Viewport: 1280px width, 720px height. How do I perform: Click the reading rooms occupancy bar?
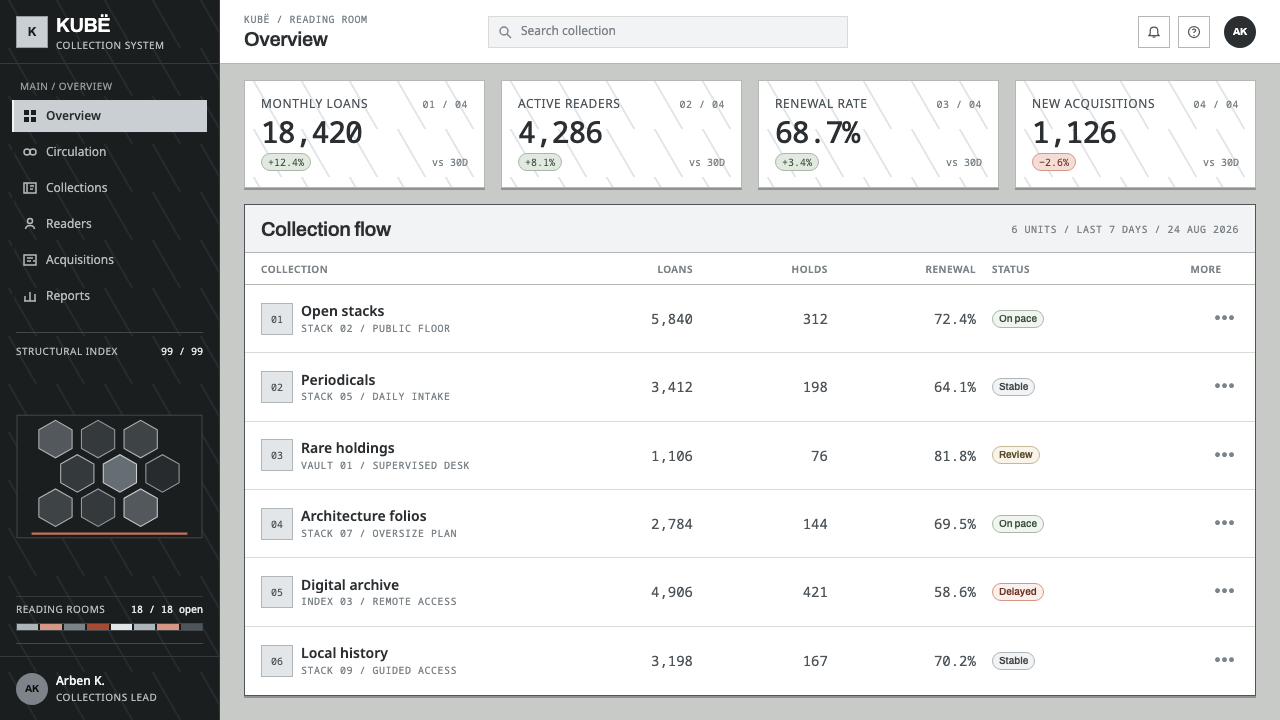click(x=110, y=627)
